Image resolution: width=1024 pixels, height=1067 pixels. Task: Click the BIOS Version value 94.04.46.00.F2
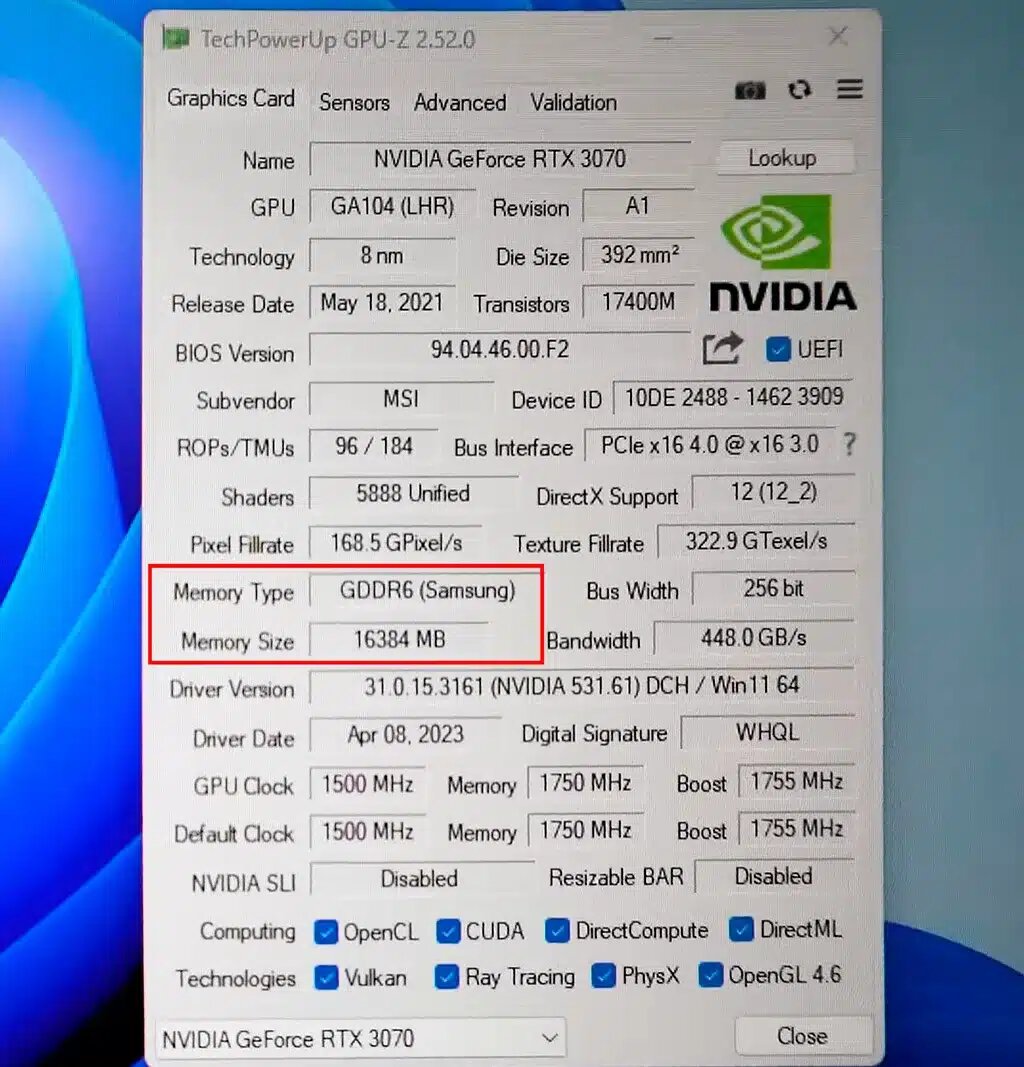click(x=500, y=350)
